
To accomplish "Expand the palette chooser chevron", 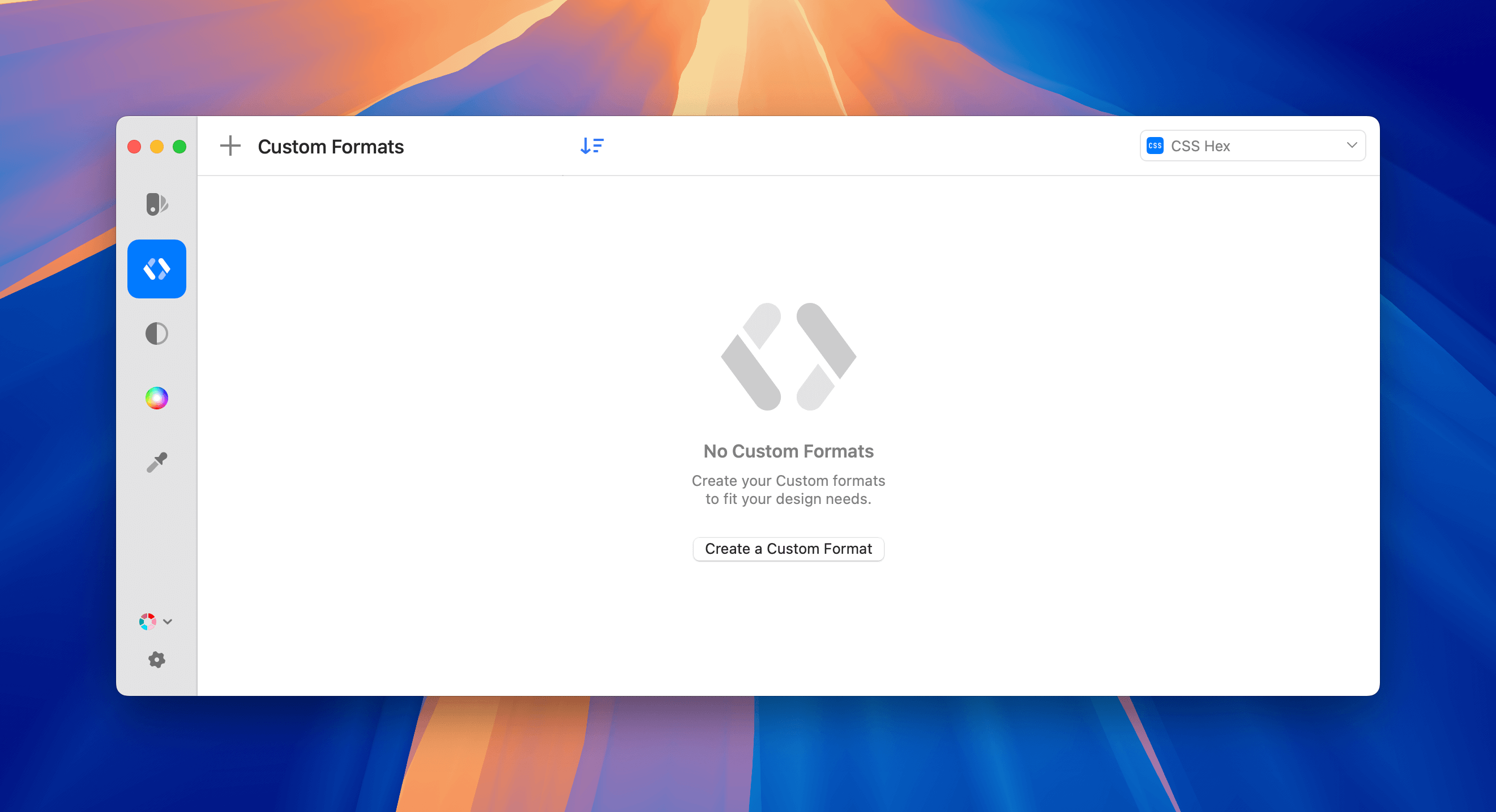I will (x=168, y=622).
